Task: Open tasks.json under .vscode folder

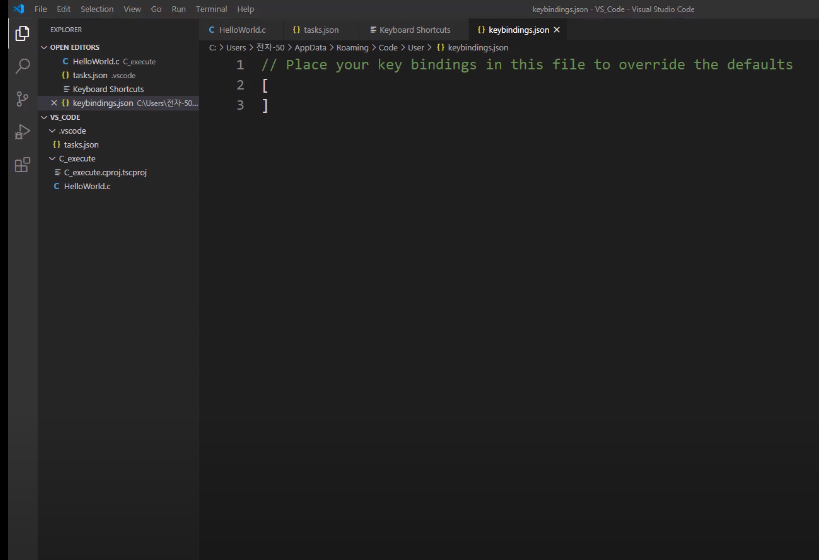Action: point(119,145)
